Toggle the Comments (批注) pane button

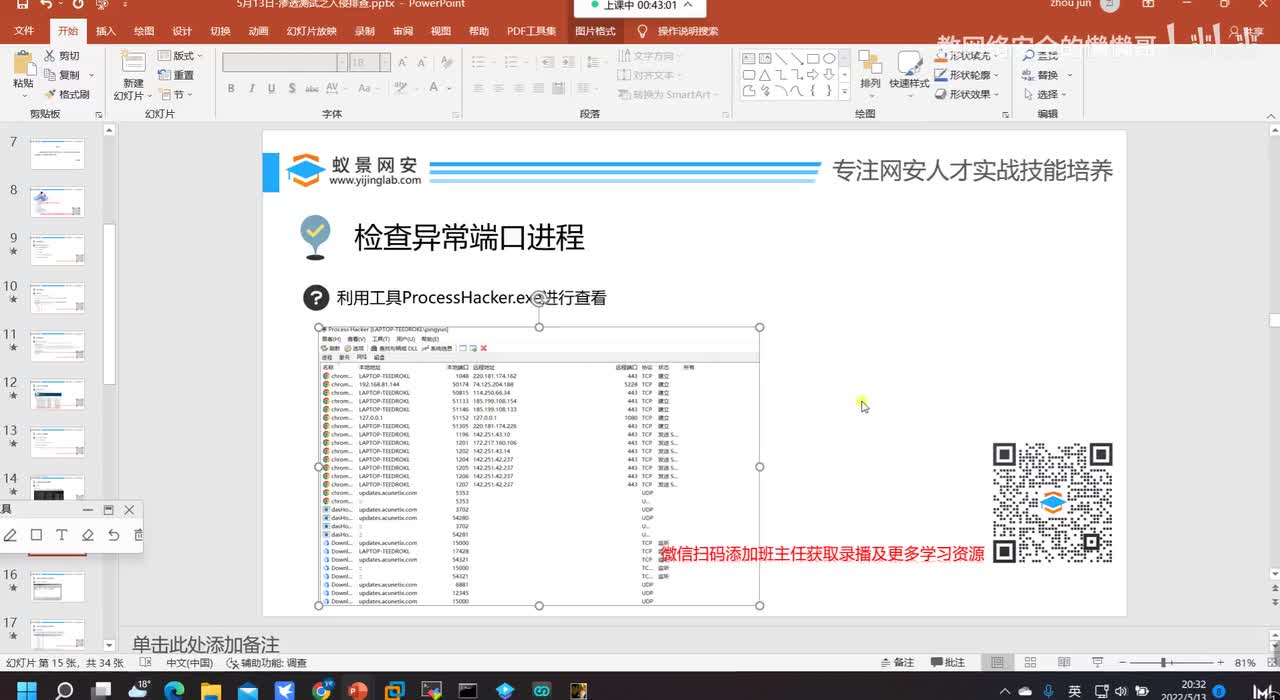coord(948,662)
